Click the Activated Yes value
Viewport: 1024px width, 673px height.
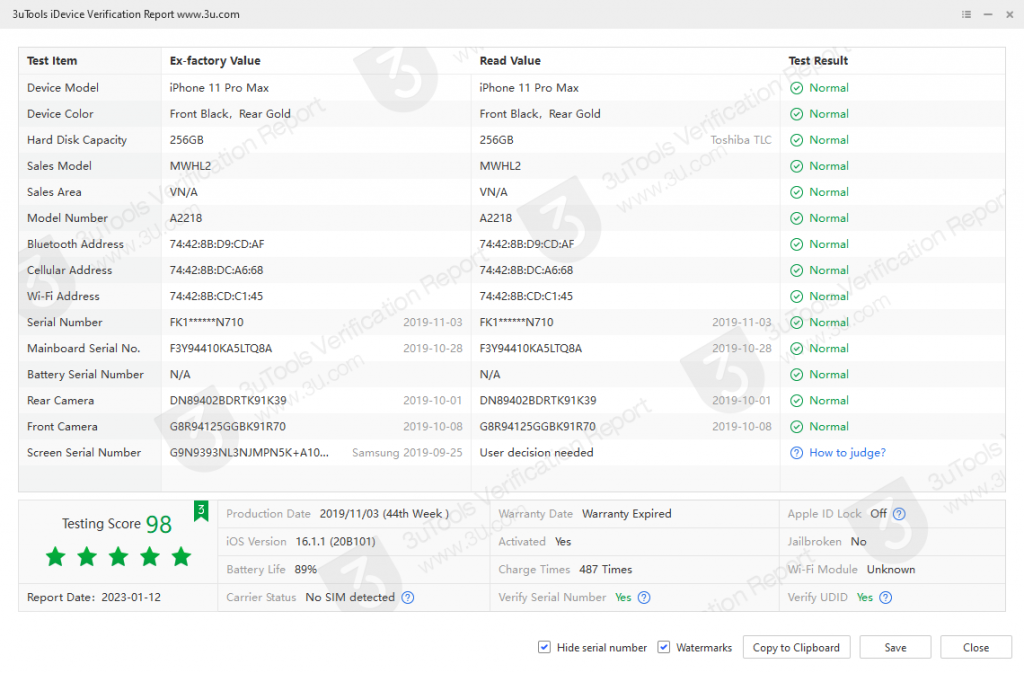point(562,541)
